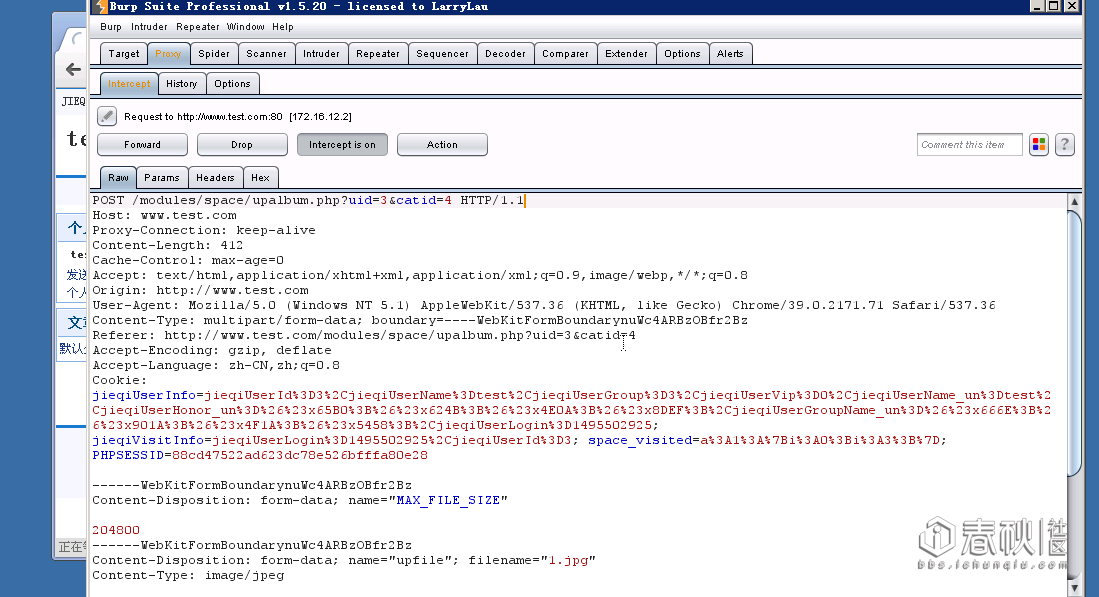Open the Window menu
1099x597 pixels.
tap(245, 27)
